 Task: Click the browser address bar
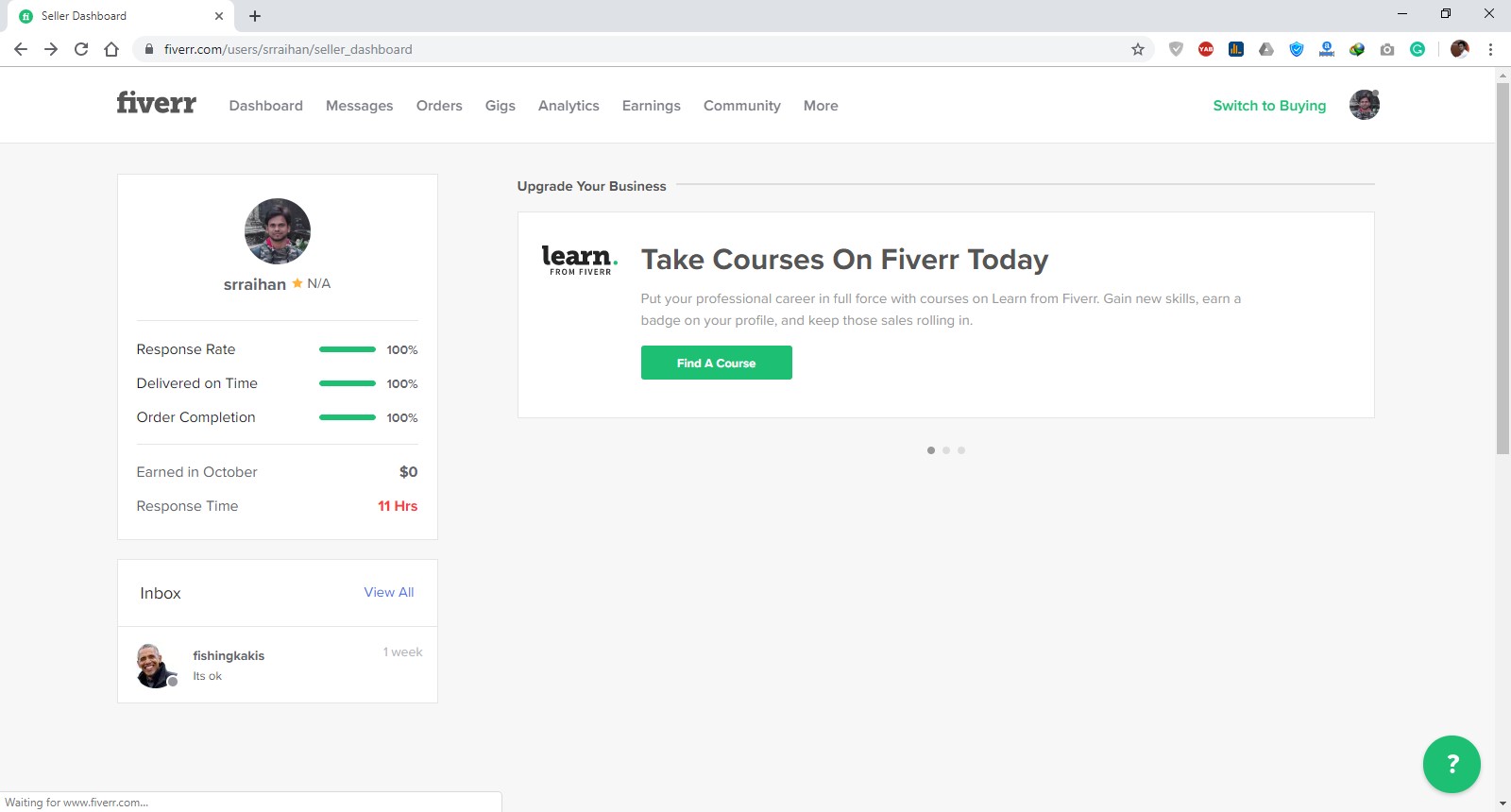(x=642, y=49)
